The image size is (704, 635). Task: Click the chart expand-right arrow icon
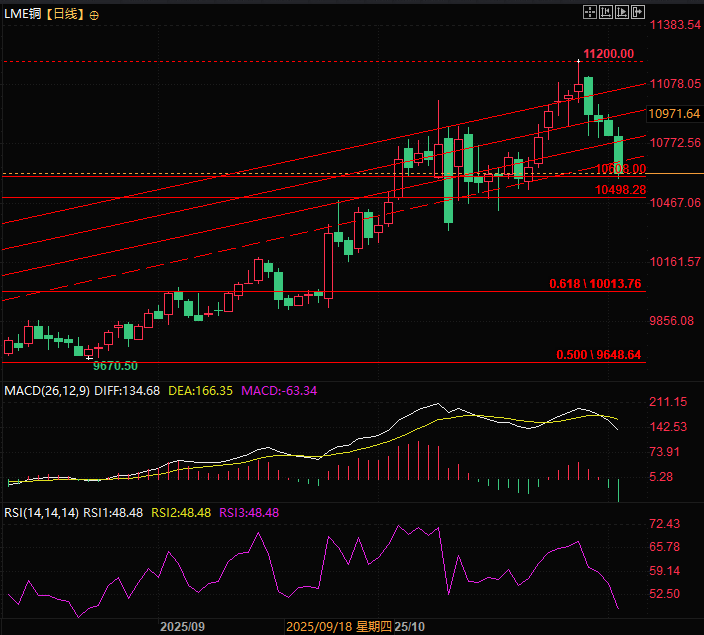(638, 12)
